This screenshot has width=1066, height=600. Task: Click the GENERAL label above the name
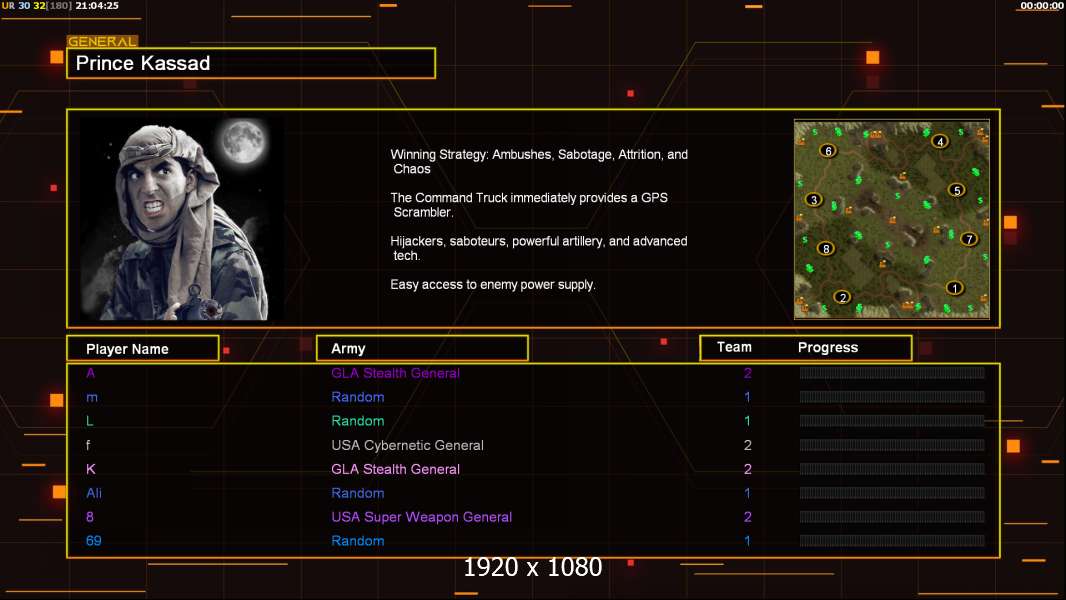[x=102, y=41]
